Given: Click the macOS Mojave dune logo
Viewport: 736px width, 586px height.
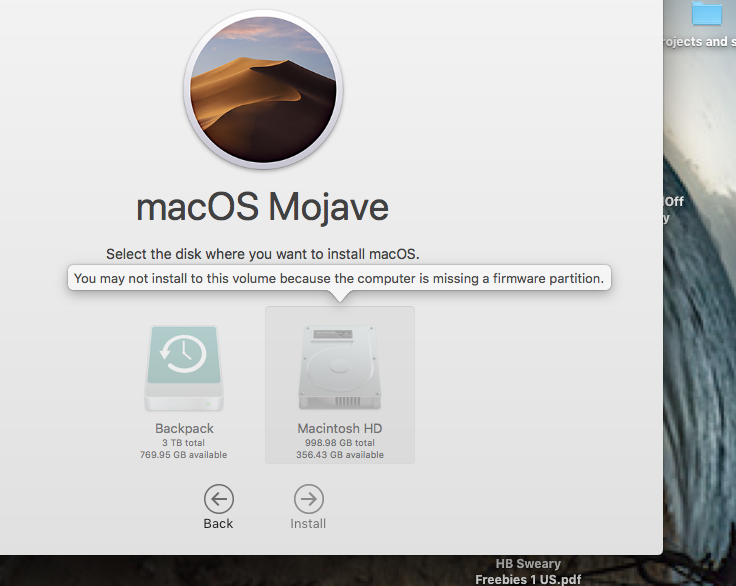Looking at the screenshot, I should 263,89.
